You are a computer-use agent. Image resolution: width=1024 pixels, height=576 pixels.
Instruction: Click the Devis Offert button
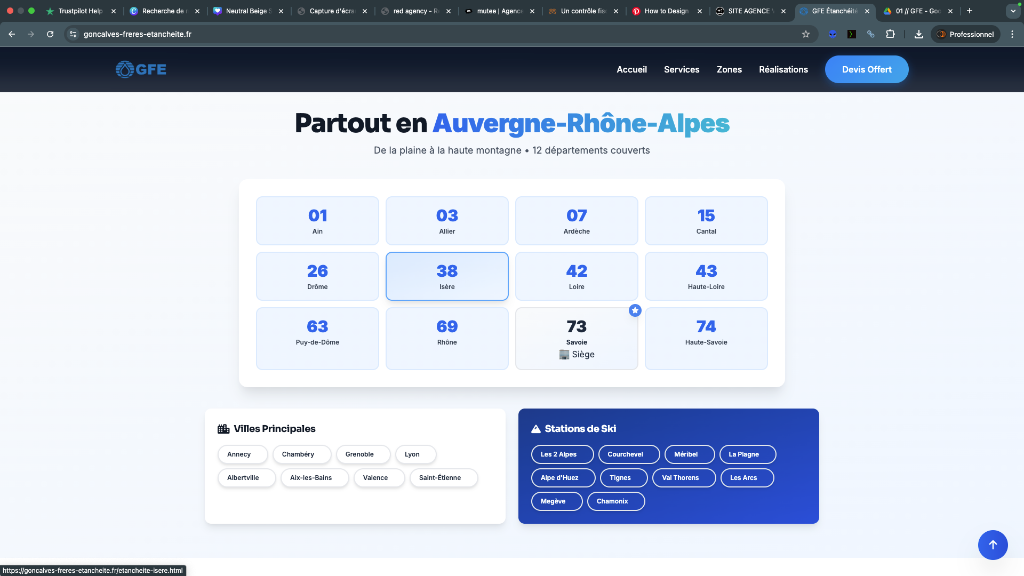pos(866,70)
